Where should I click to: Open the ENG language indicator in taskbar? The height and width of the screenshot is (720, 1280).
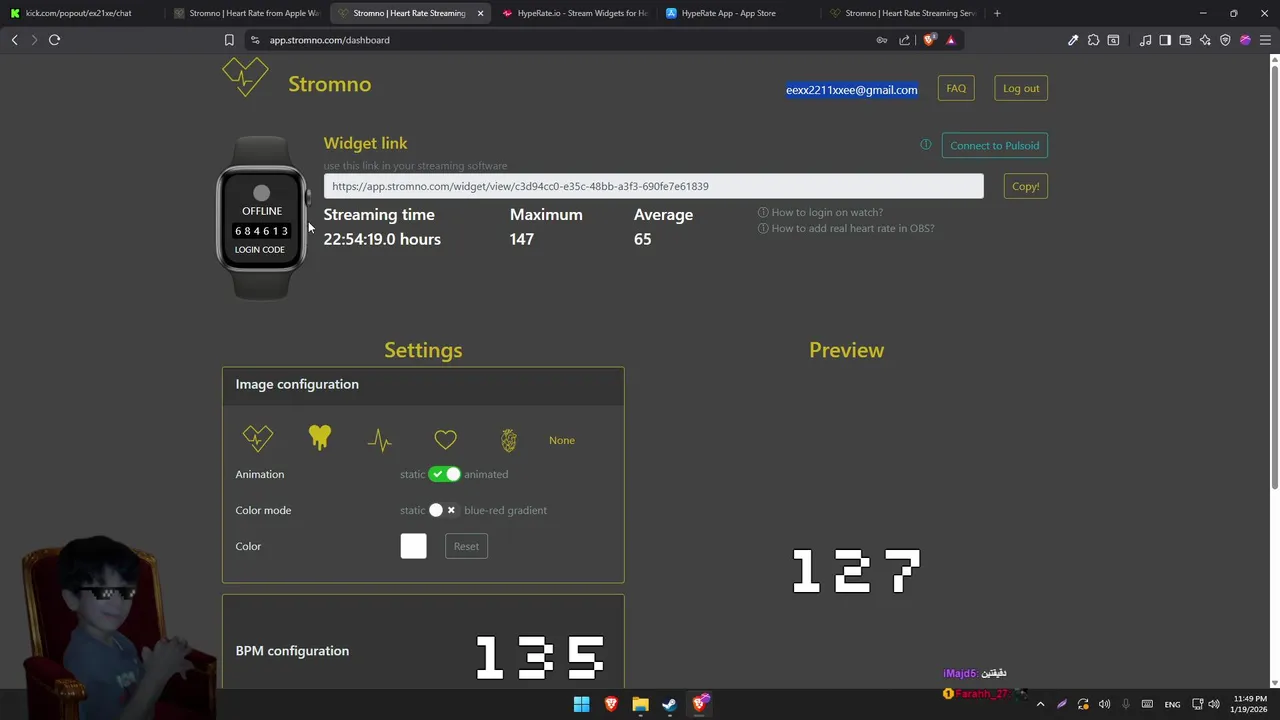1172,704
